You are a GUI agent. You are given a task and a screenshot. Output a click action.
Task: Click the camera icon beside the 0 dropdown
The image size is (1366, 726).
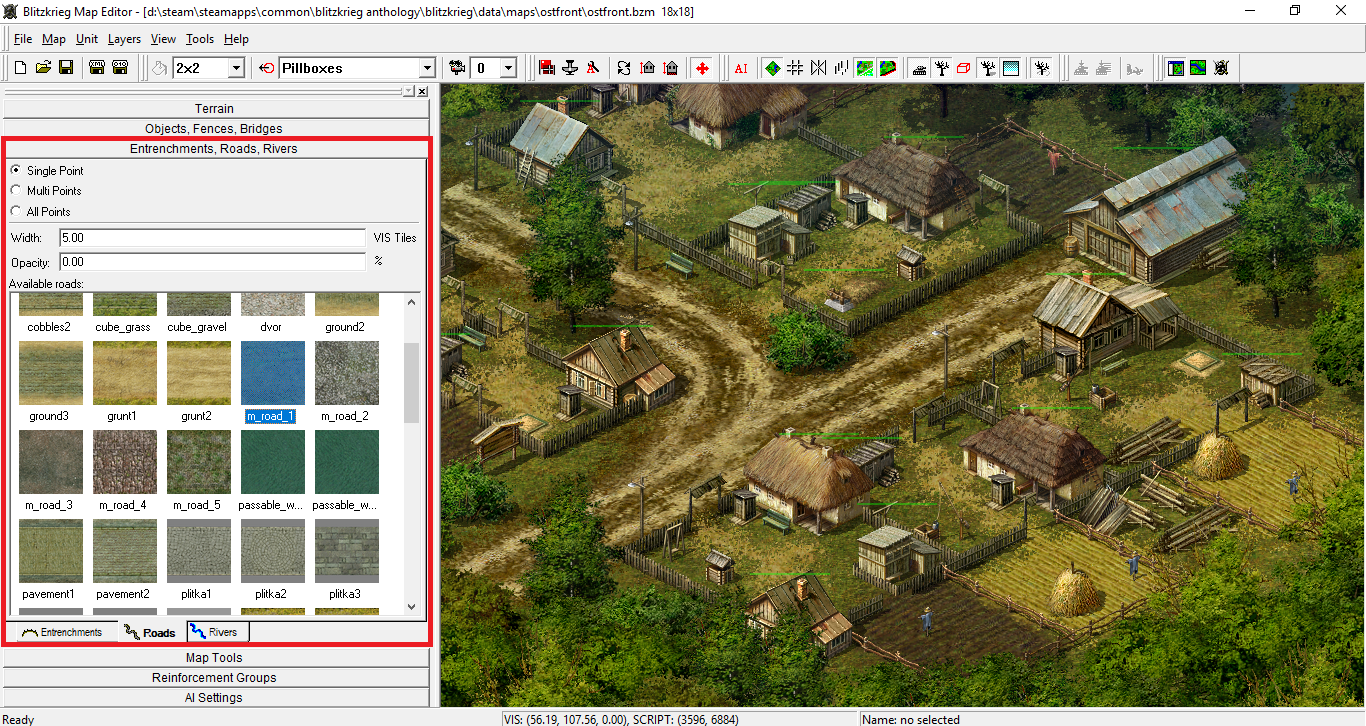pyautogui.click(x=458, y=68)
